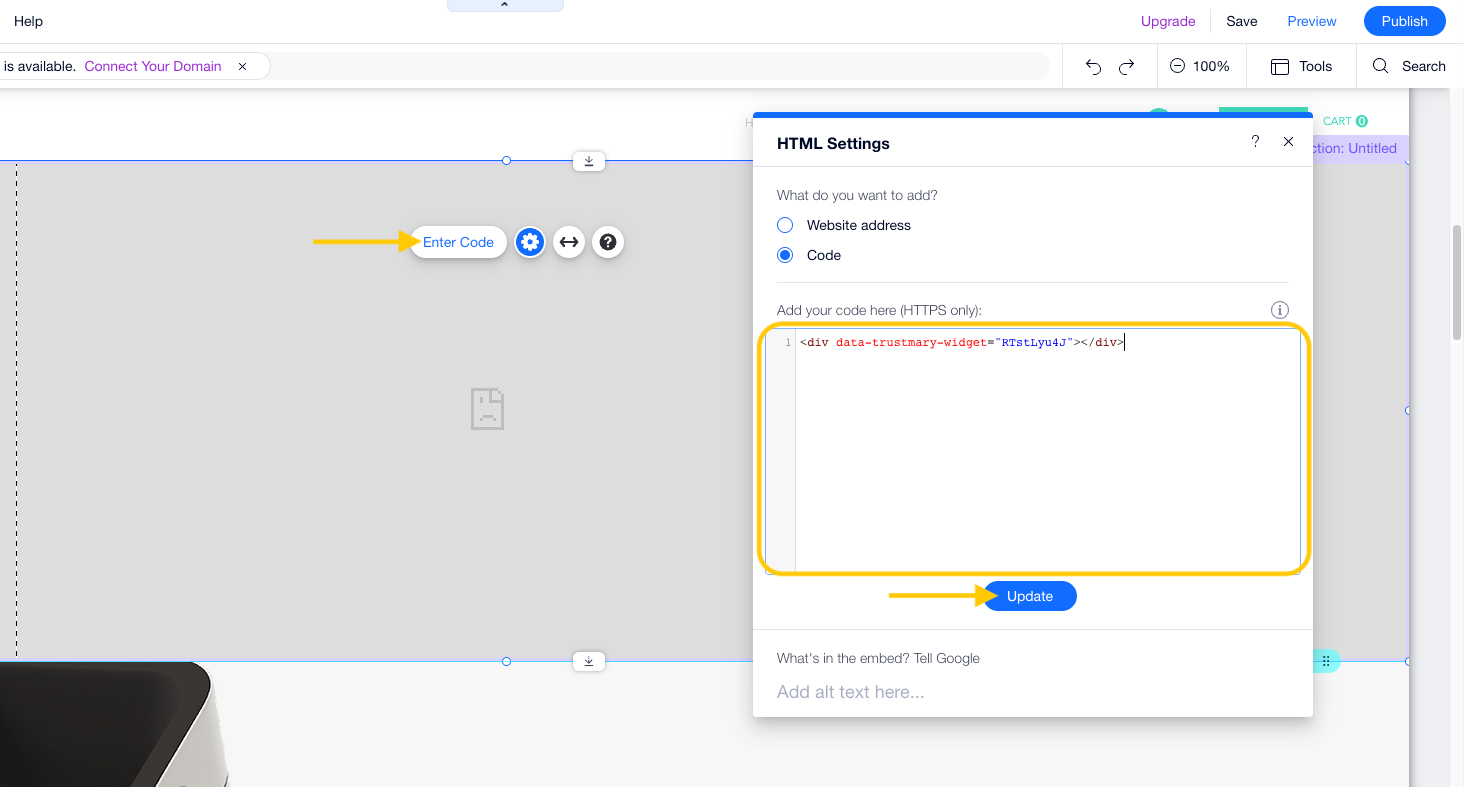The width and height of the screenshot is (1464, 787).
Task: Open the editor Search
Action: click(x=1409, y=66)
